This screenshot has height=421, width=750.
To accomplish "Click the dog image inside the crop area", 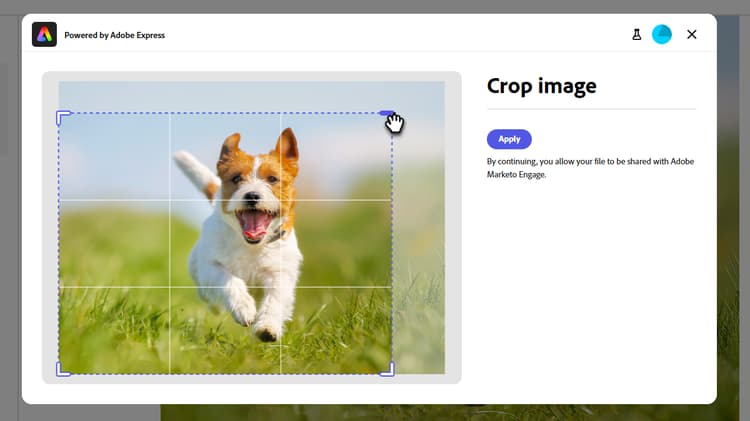I will click(225, 244).
